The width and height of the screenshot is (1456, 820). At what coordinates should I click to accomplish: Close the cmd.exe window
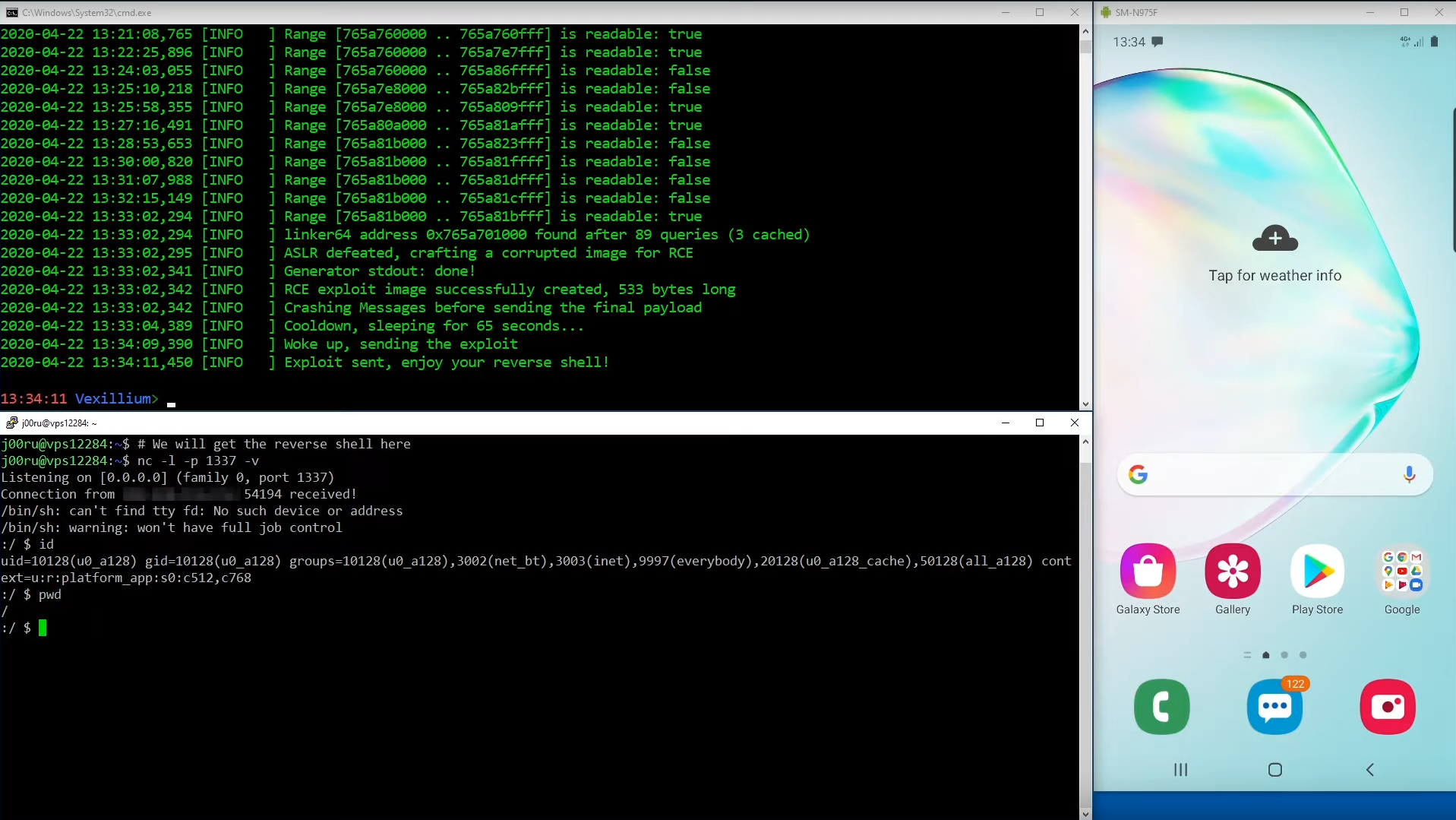tap(1074, 12)
